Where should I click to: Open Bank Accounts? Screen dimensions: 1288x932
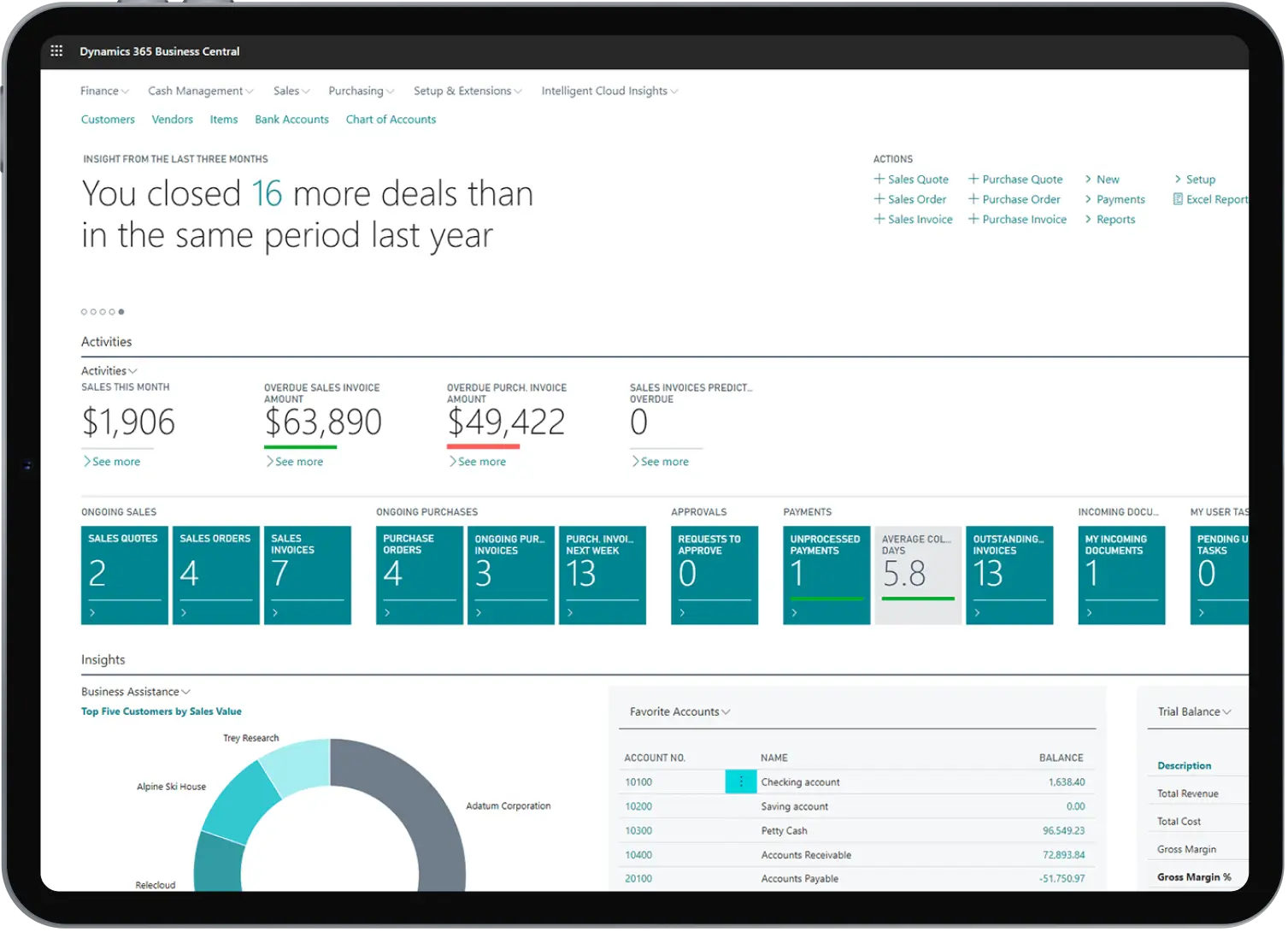pyautogui.click(x=291, y=120)
